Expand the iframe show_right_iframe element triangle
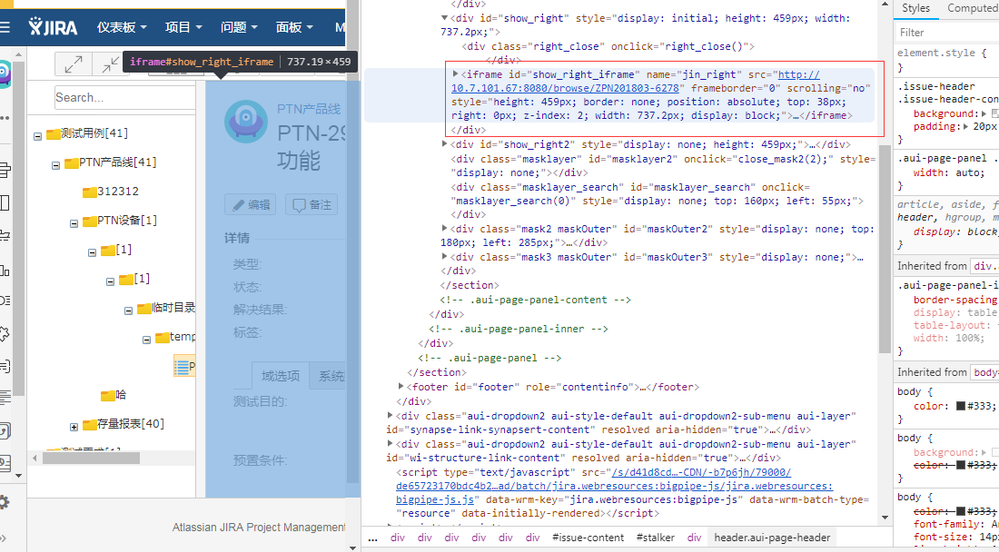The image size is (999, 552). (x=456, y=74)
